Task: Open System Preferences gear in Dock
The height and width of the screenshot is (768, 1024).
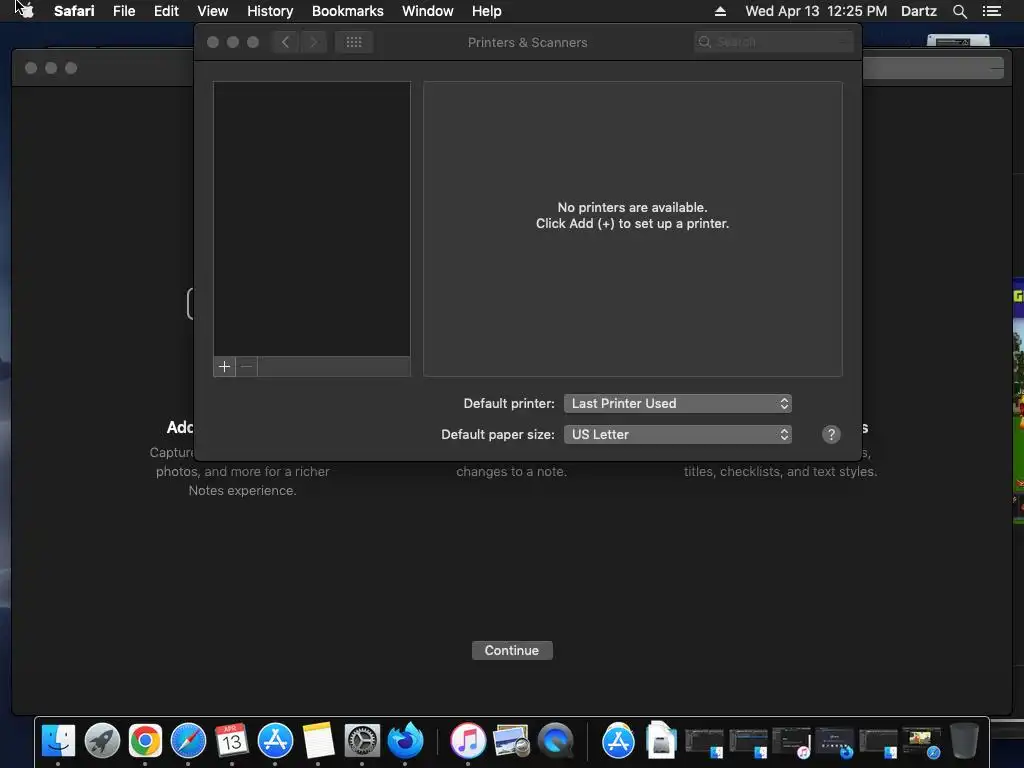Action: [362, 741]
